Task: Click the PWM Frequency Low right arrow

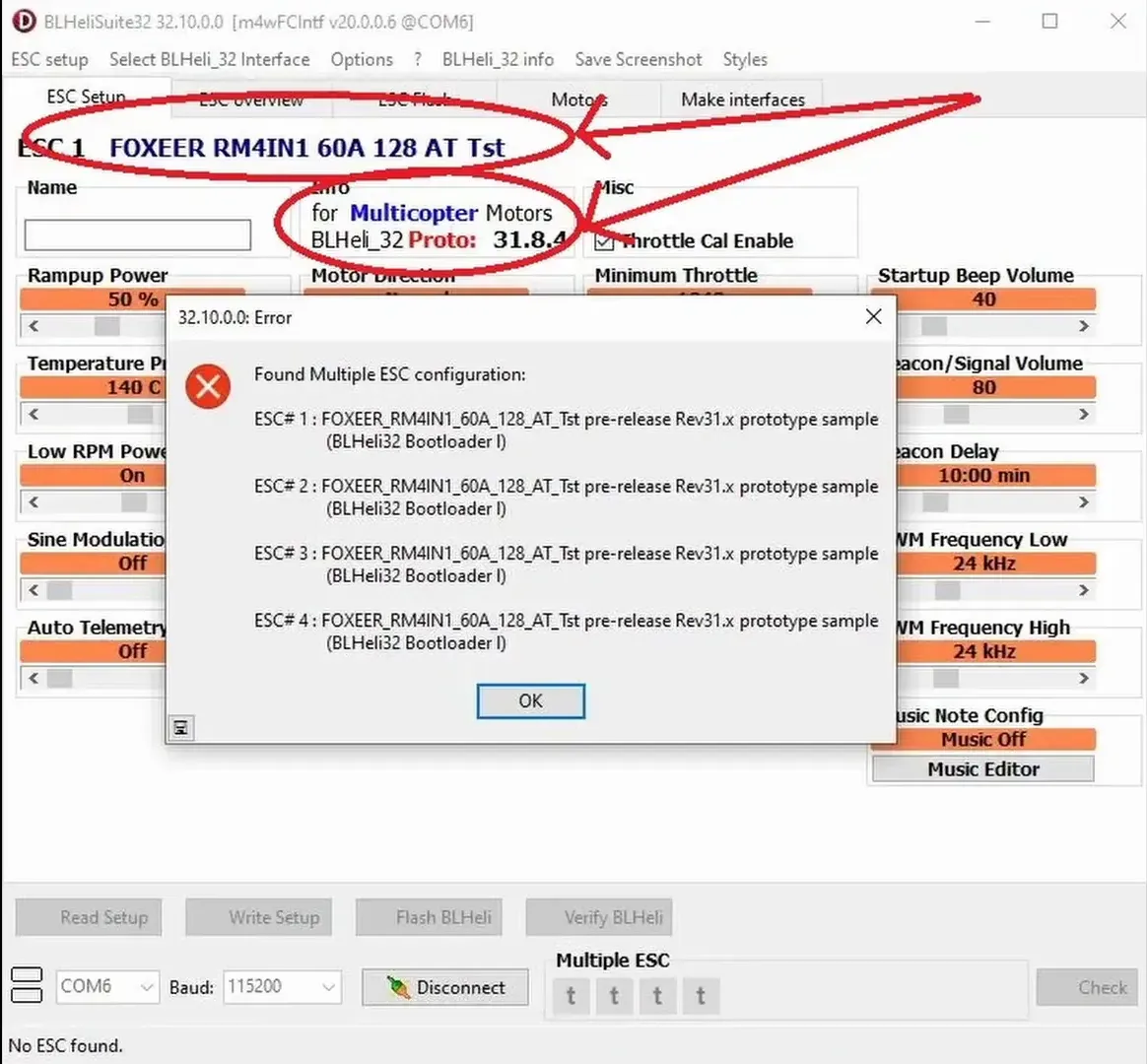Action: (1084, 590)
